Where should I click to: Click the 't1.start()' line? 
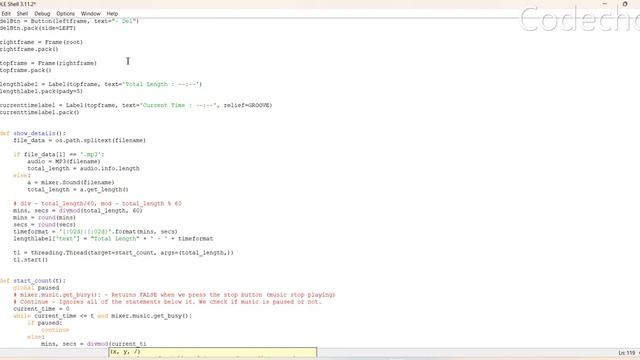[x=31, y=260]
